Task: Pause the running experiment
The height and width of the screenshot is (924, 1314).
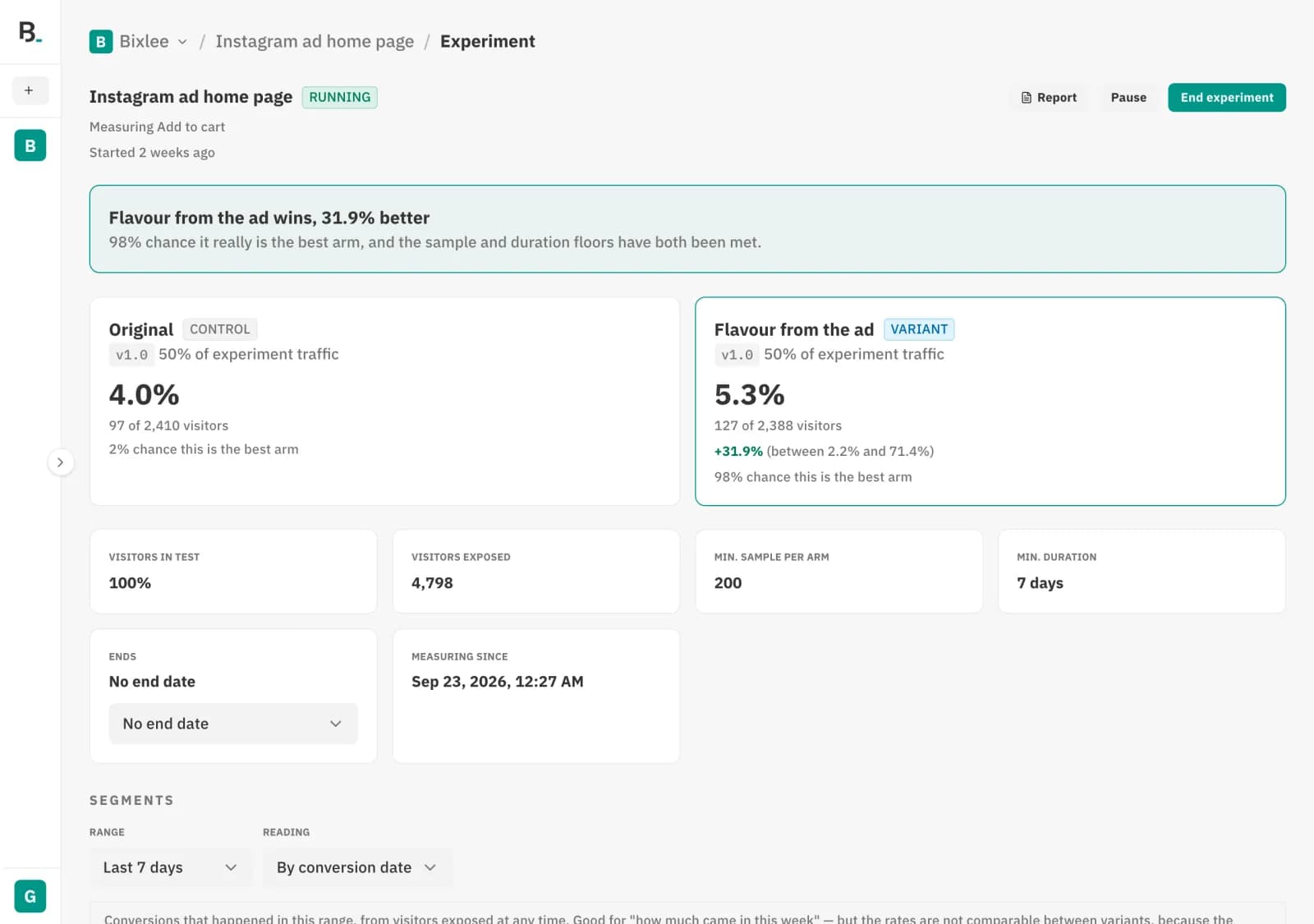Action: [1128, 98]
